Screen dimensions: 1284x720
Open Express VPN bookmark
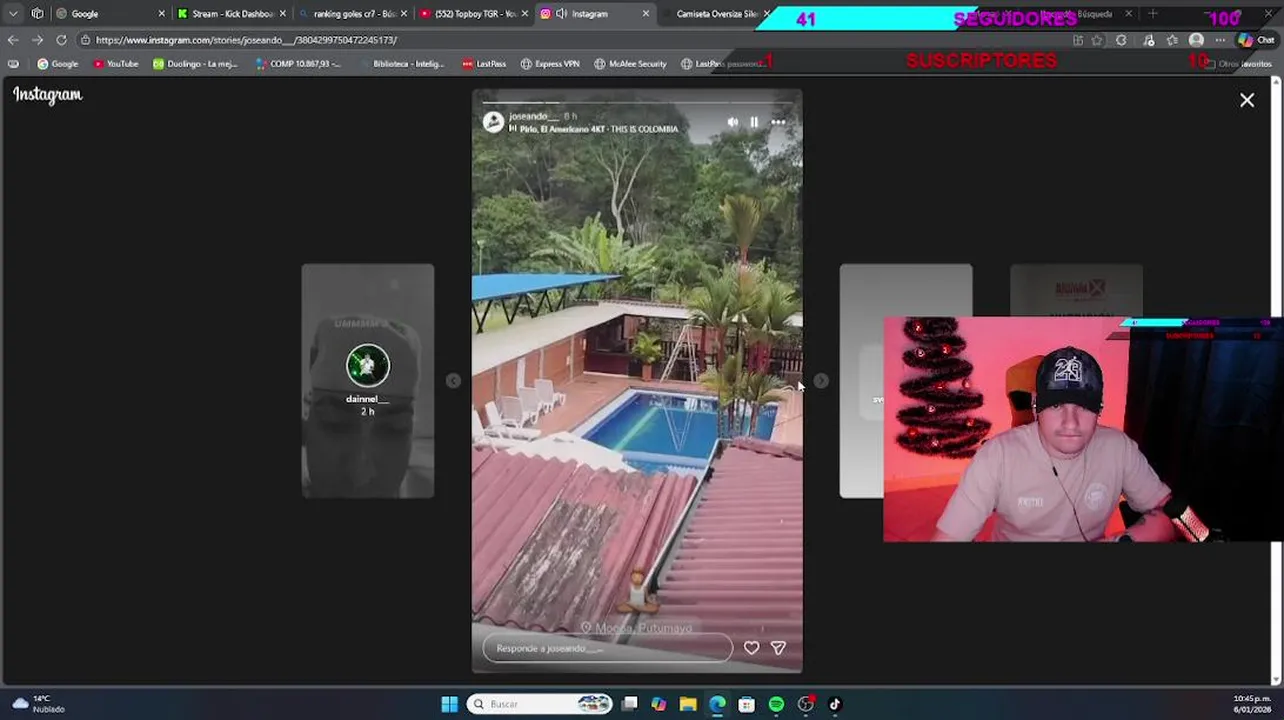tap(550, 63)
